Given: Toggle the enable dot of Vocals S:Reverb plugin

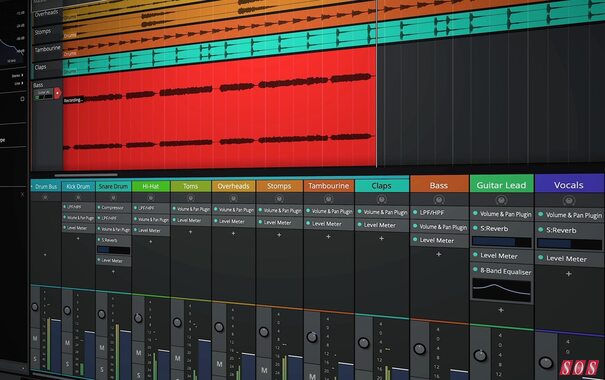Looking at the screenshot, I should tap(541, 230).
